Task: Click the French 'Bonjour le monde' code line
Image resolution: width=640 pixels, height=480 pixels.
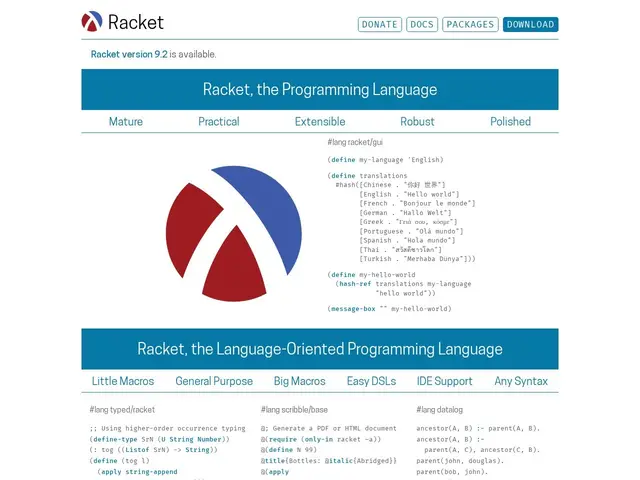Action: pyautogui.click(x=417, y=203)
